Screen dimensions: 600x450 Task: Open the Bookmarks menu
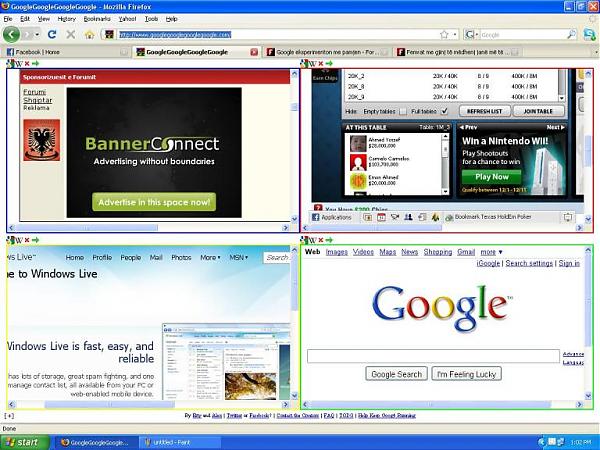97,19
